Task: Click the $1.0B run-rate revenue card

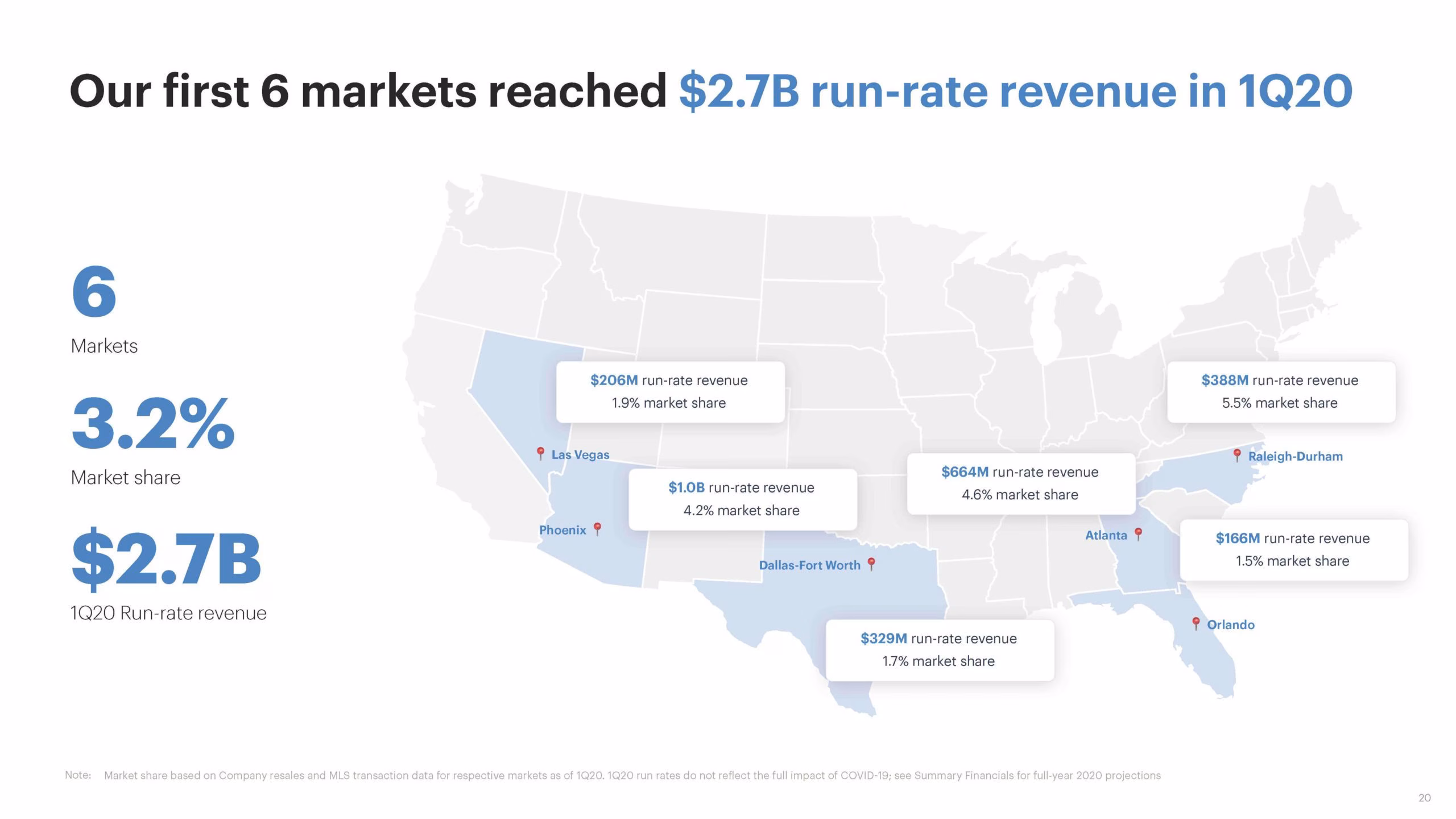Action: point(742,499)
